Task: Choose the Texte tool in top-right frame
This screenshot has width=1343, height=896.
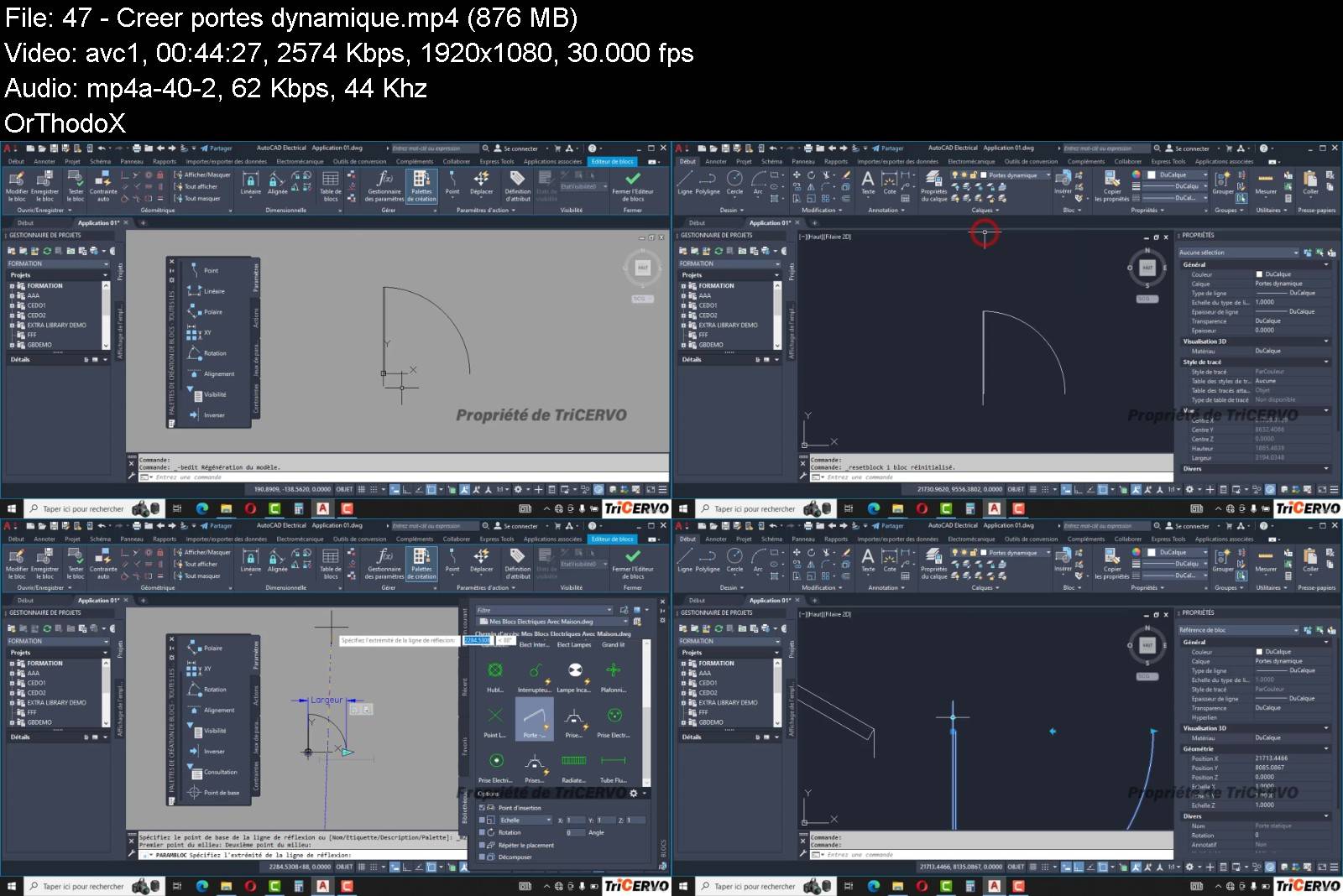Action: [x=868, y=182]
